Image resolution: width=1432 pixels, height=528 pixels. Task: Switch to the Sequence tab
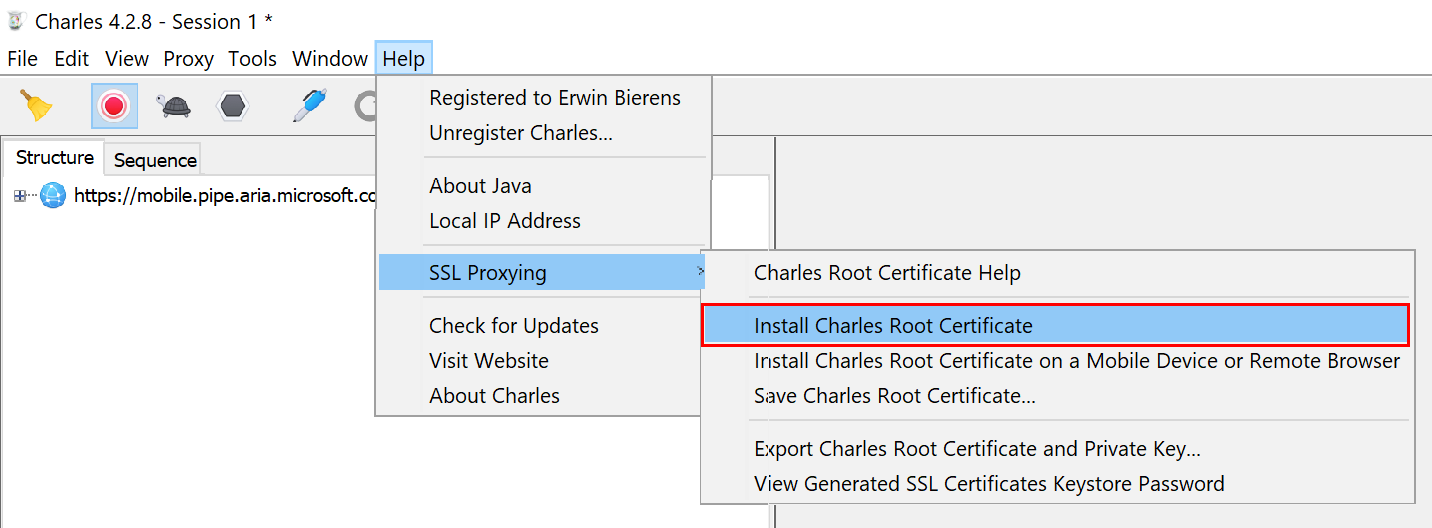pyautogui.click(x=154, y=160)
